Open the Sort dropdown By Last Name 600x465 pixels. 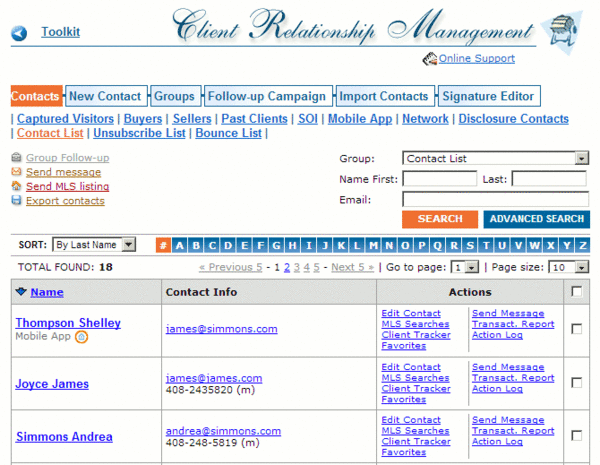(x=94, y=245)
